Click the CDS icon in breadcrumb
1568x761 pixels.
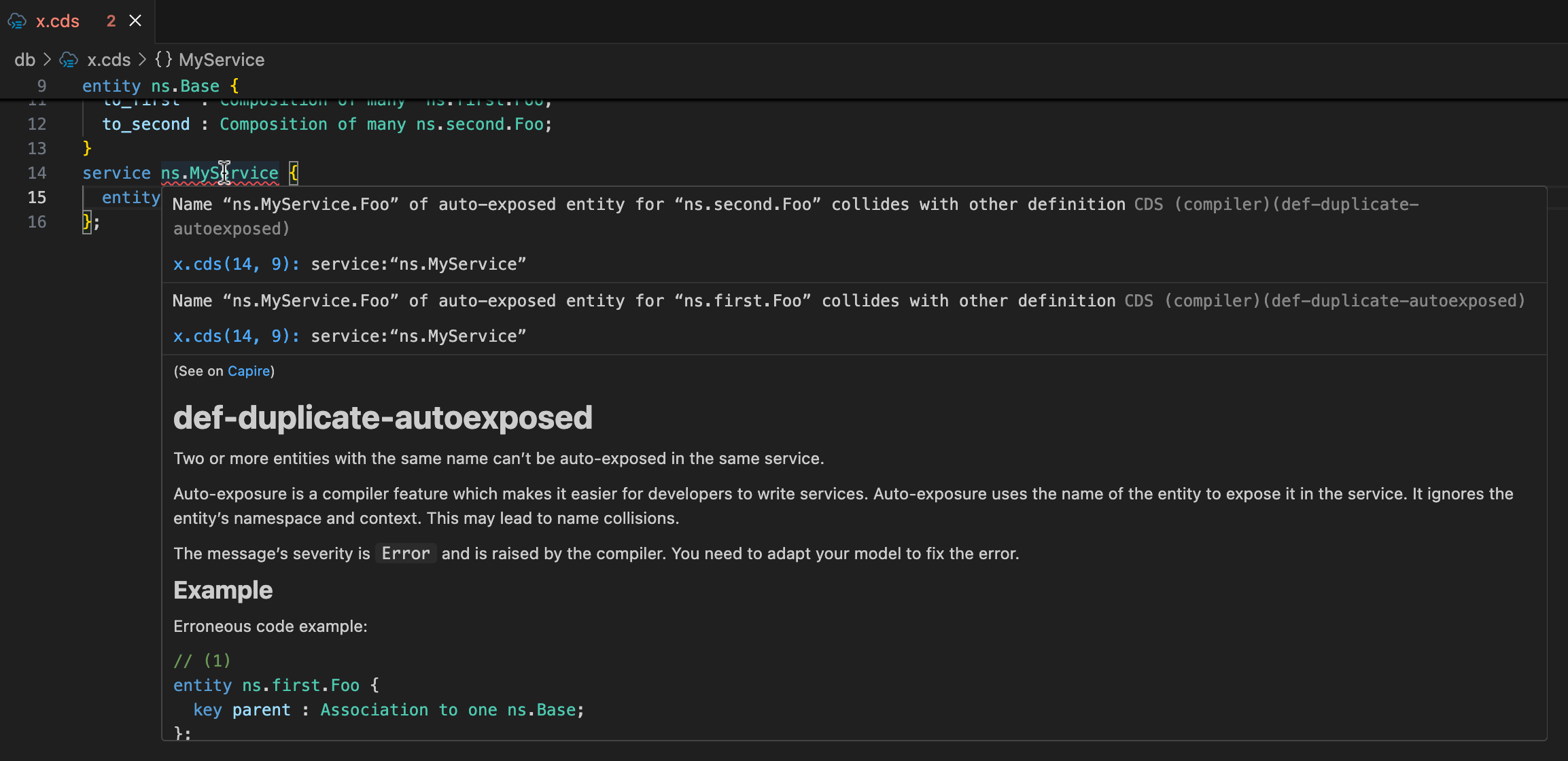(x=69, y=60)
